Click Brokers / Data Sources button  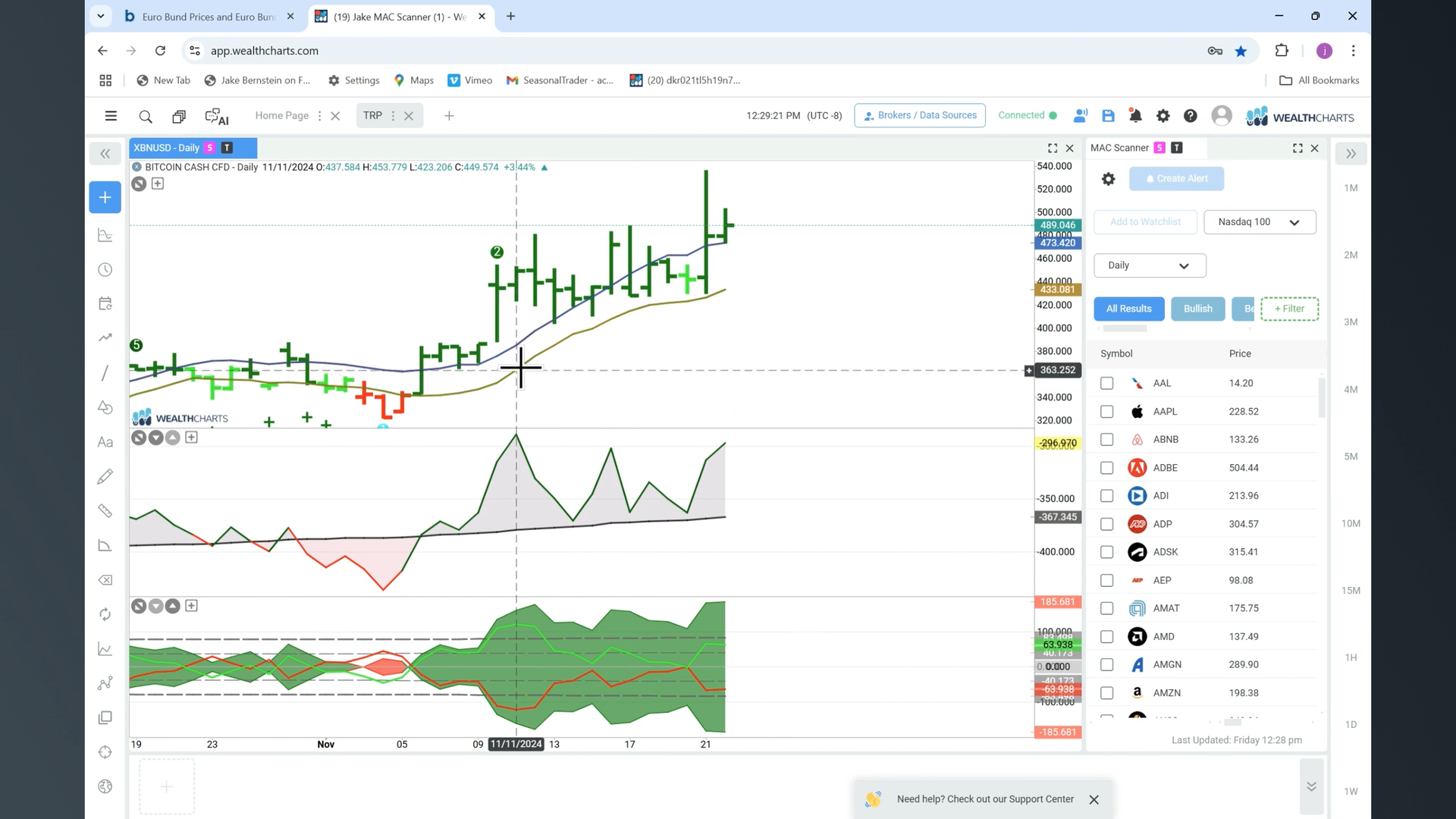click(x=920, y=115)
